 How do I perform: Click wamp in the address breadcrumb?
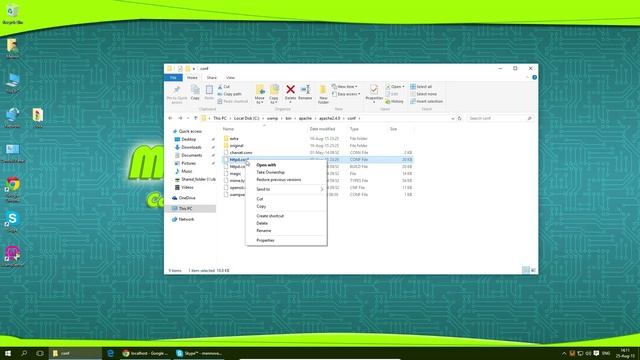(272, 118)
